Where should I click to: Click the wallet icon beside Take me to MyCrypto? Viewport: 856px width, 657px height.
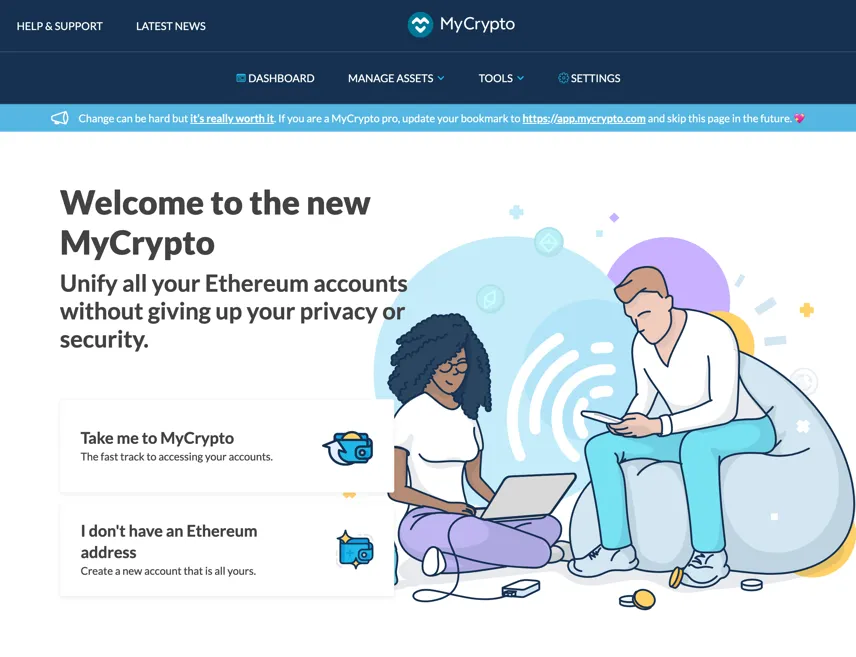[348, 448]
